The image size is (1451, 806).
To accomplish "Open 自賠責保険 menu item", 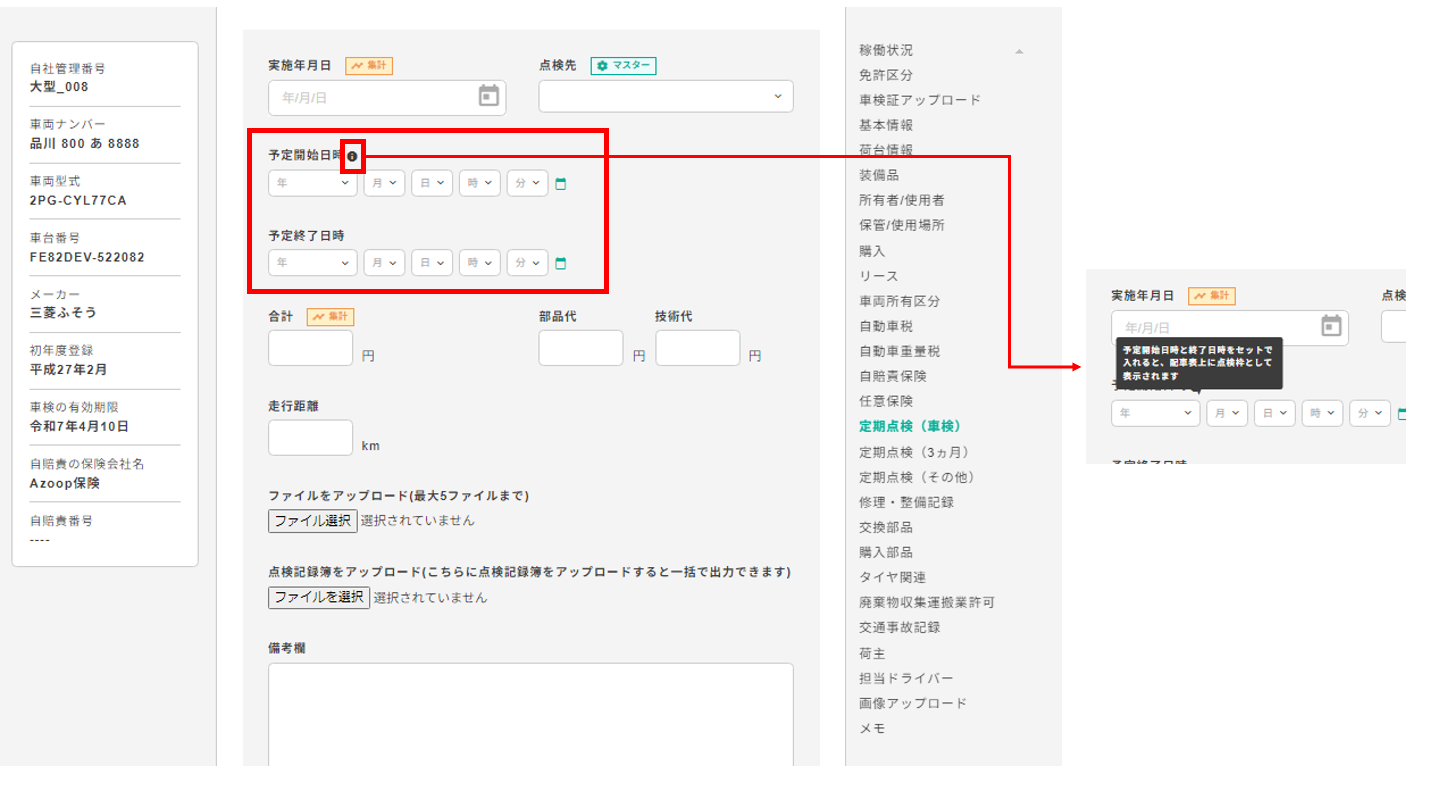I will click(x=893, y=376).
